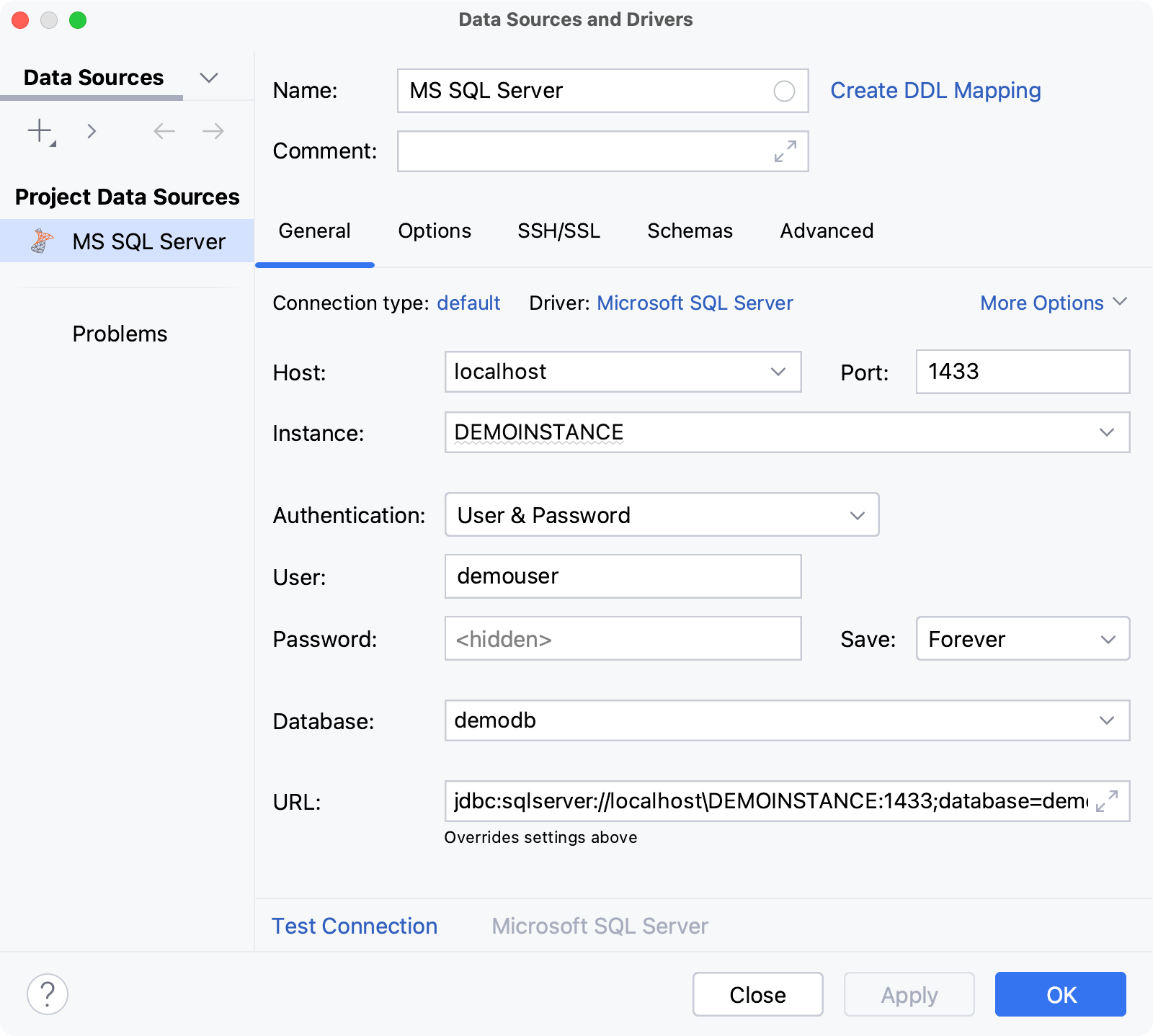
Task: Open the Authentication dropdown
Action: (857, 514)
